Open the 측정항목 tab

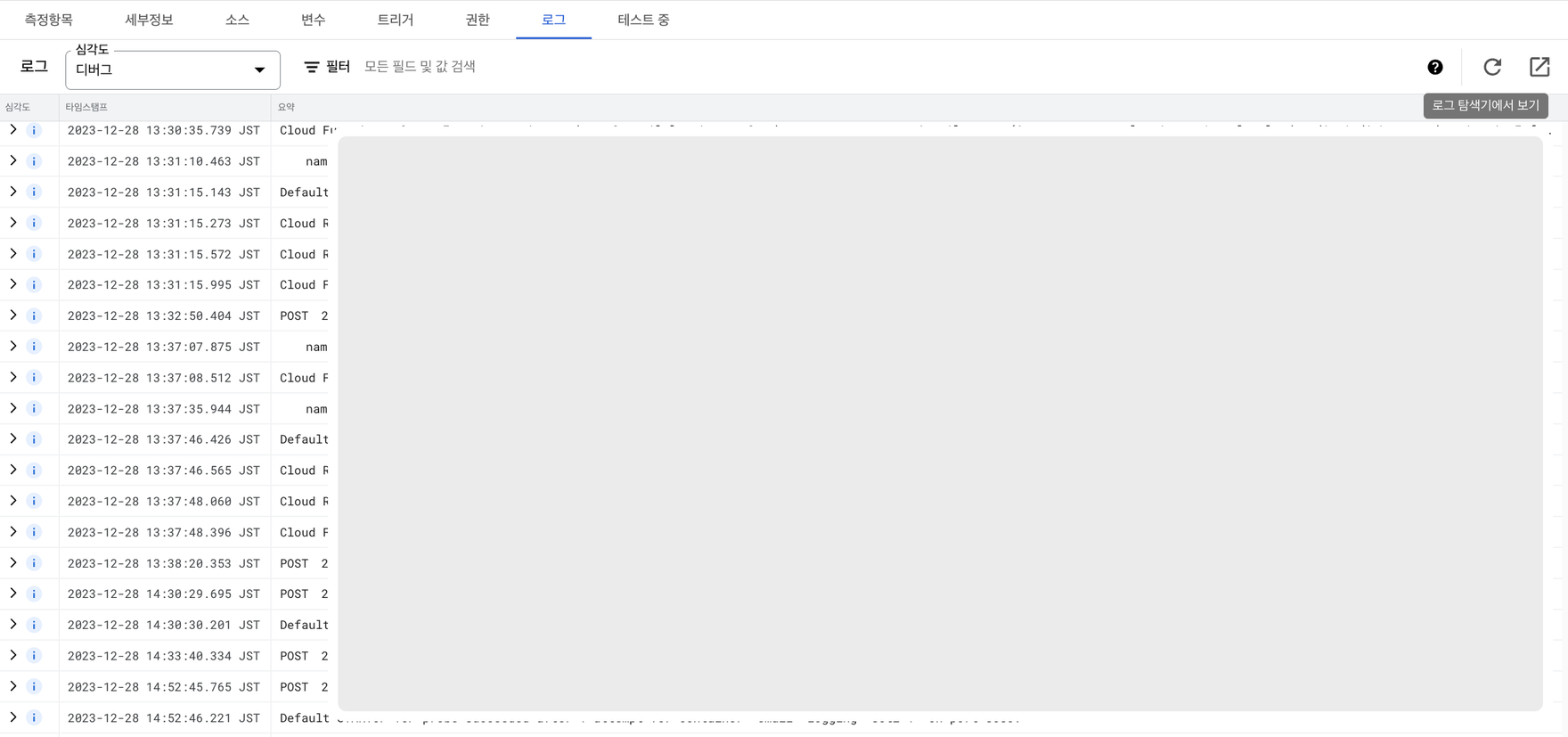pos(49,20)
